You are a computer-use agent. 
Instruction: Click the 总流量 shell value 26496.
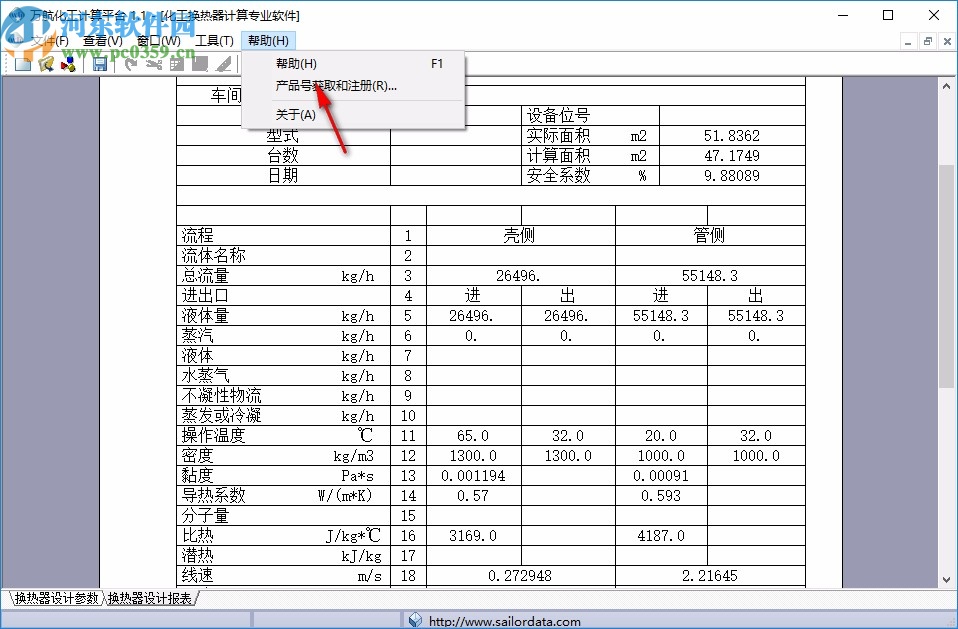518,275
